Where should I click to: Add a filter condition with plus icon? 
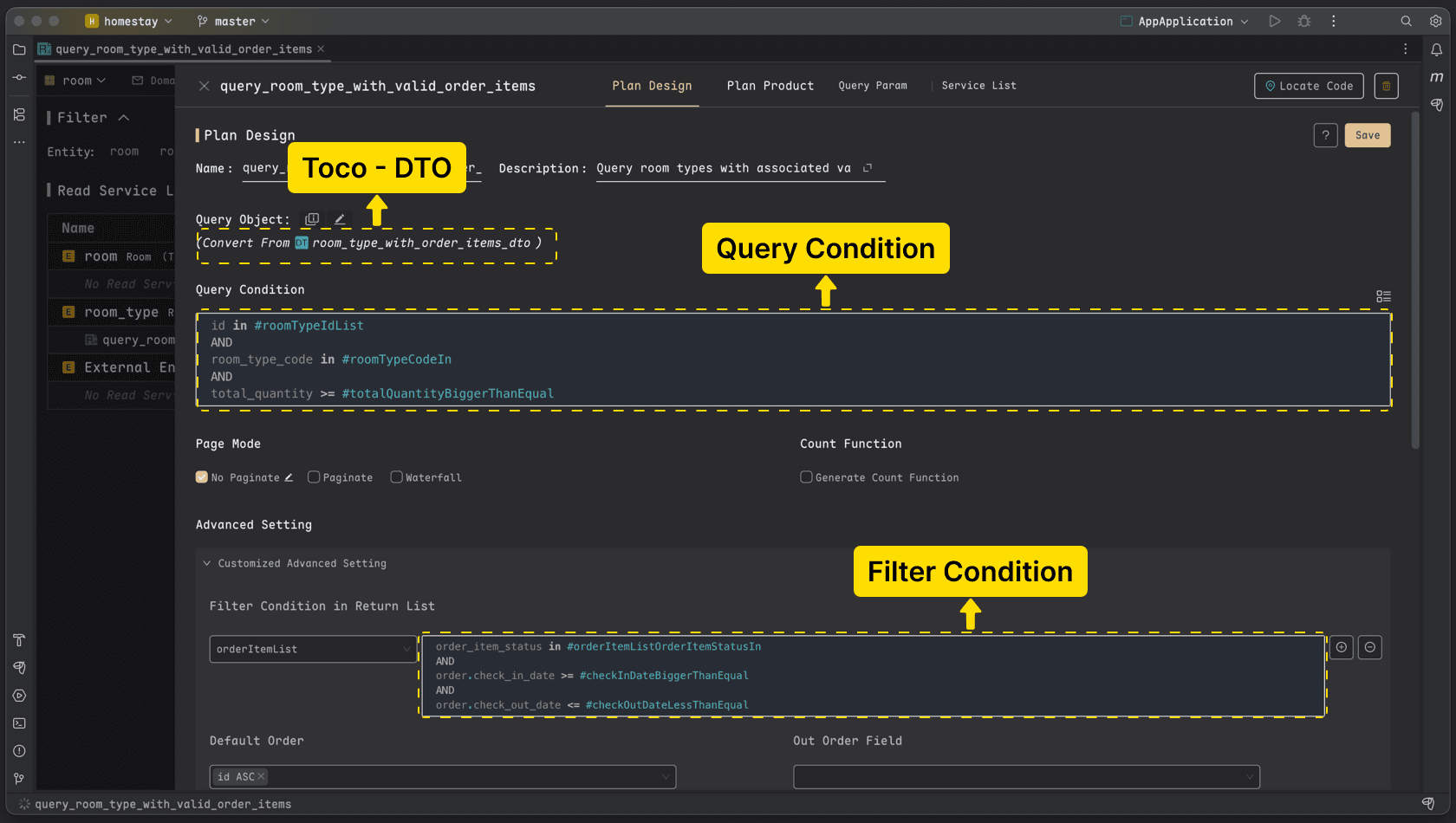1342,647
